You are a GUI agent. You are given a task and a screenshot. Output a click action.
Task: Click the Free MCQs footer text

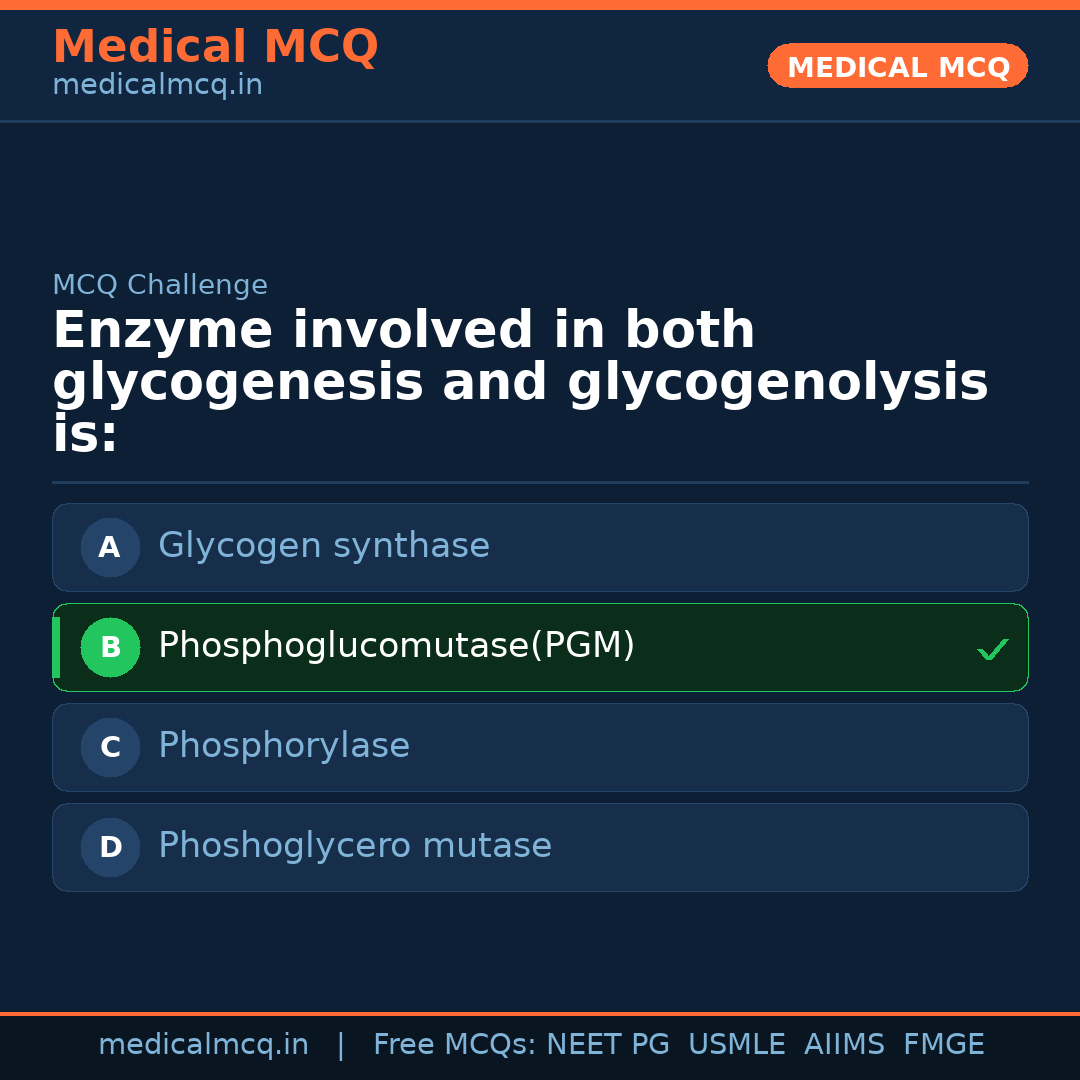pyautogui.click(x=454, y=1045)
